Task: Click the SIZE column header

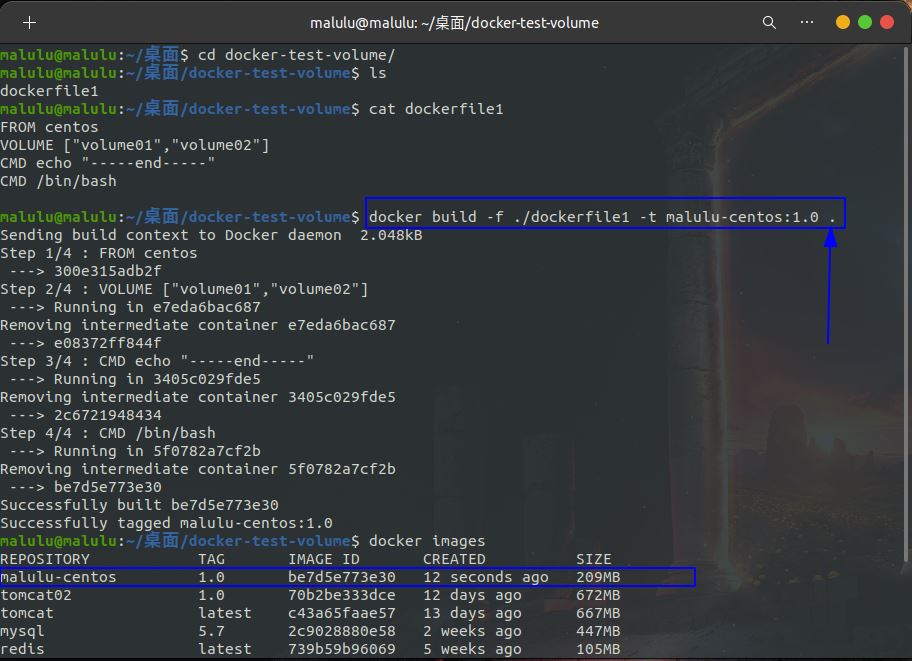Action: coord(592,558)
